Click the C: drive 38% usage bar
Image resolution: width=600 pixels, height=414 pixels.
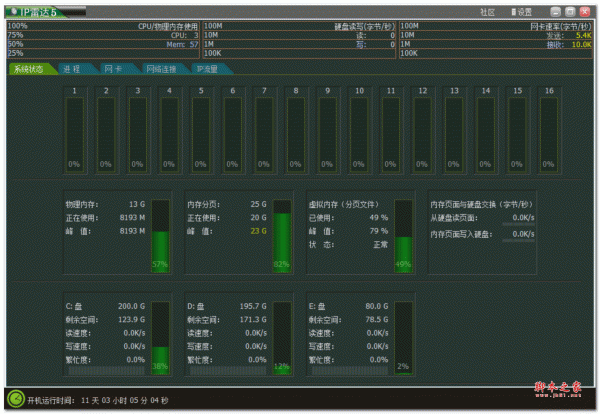(161, 338)
